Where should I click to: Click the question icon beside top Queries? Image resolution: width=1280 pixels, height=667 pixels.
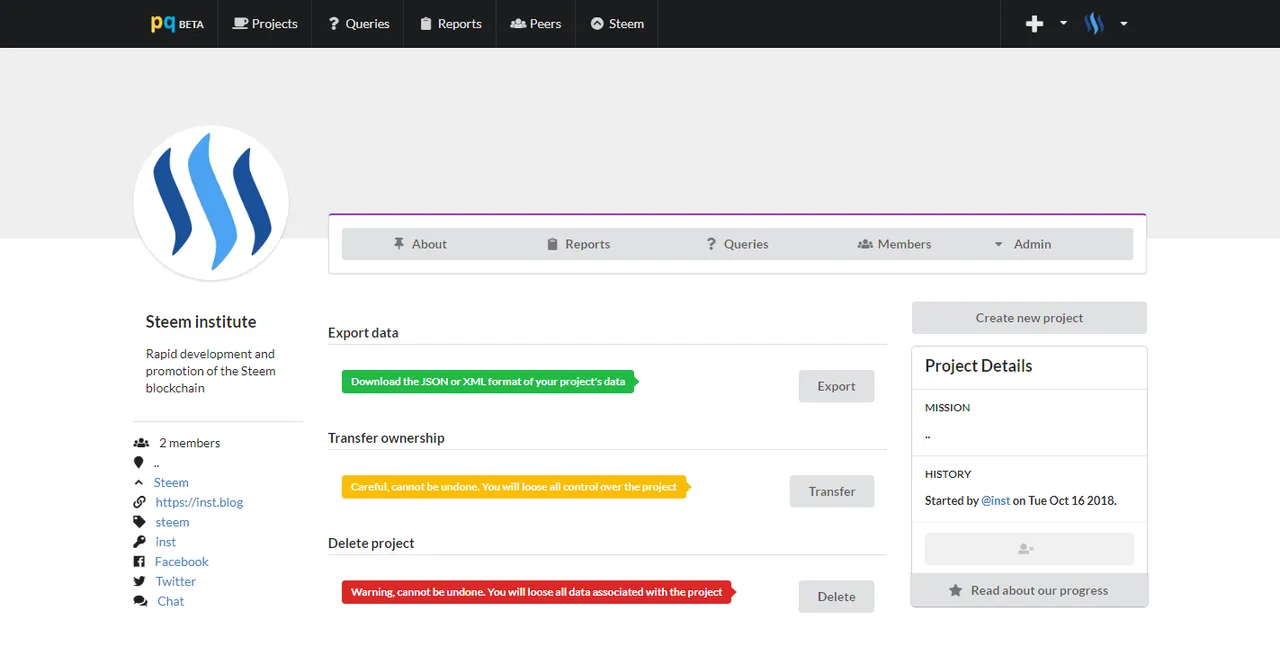click(333, 23)
